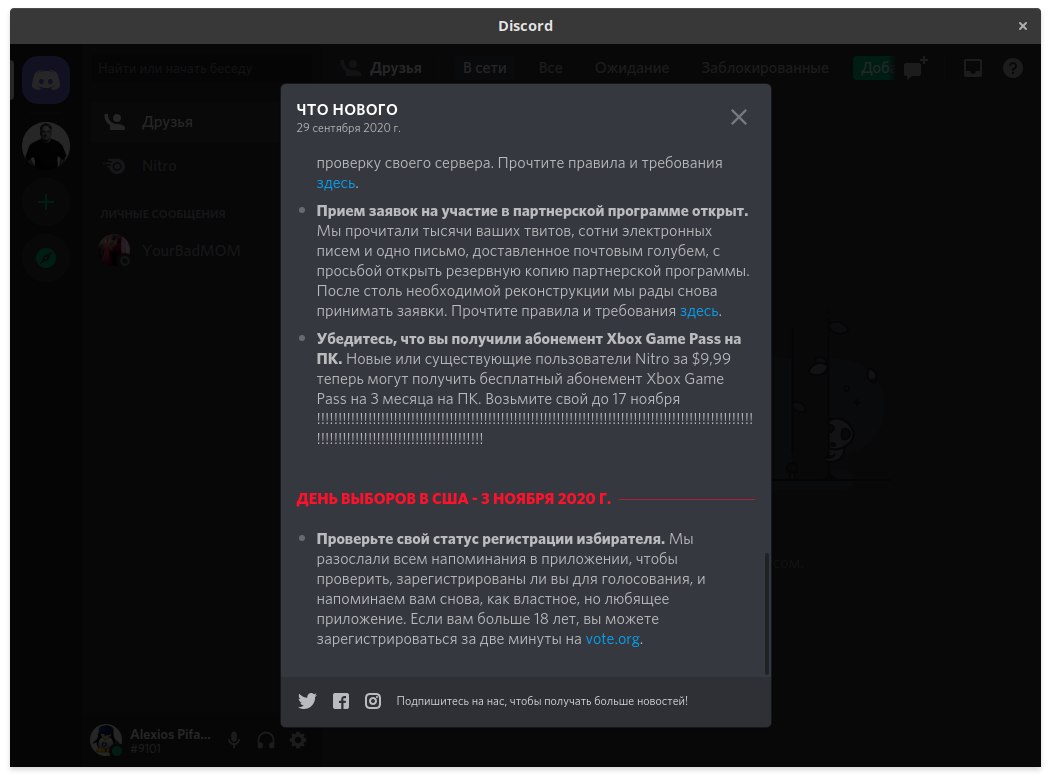Viewport: 1051px width, 778px height.
Task: Click the 'Найти или начать беседу' search field
Action: point(201,68)
